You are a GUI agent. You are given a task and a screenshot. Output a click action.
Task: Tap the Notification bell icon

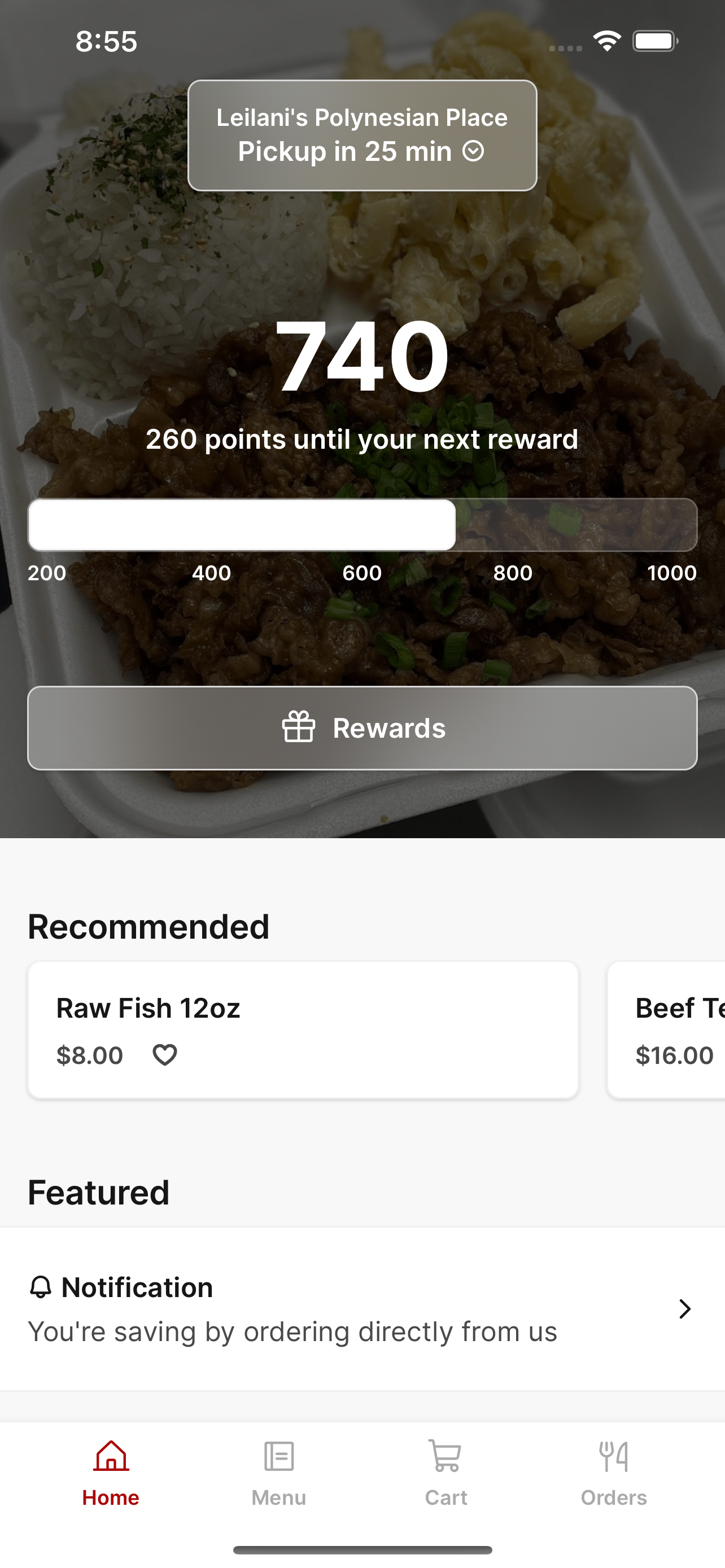pyautogui.click(x=41, y=1287)
